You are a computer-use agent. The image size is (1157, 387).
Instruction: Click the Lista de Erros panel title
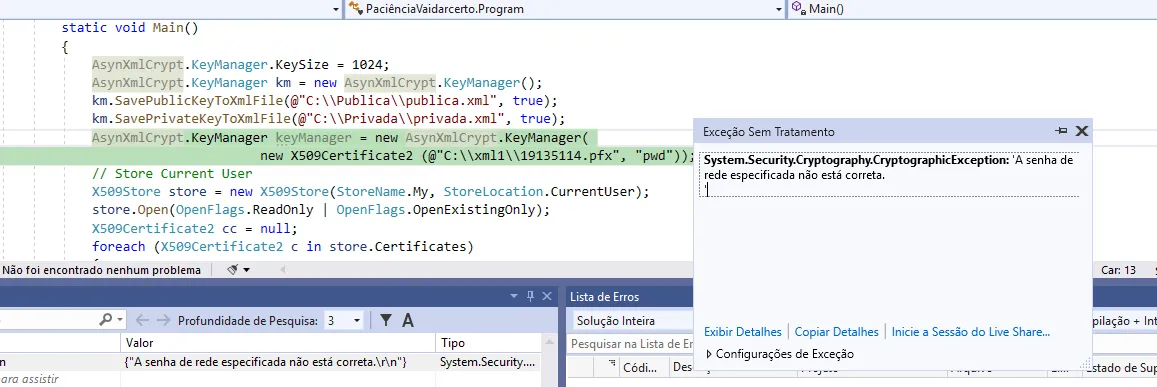[x=604, y=296]
